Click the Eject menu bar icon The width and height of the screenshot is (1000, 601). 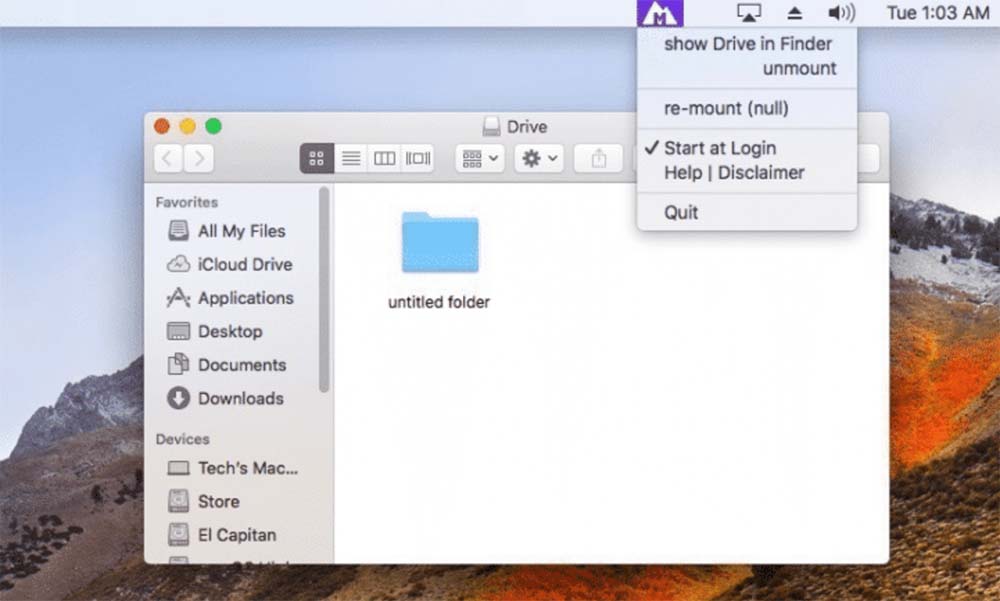pos(795,12)
